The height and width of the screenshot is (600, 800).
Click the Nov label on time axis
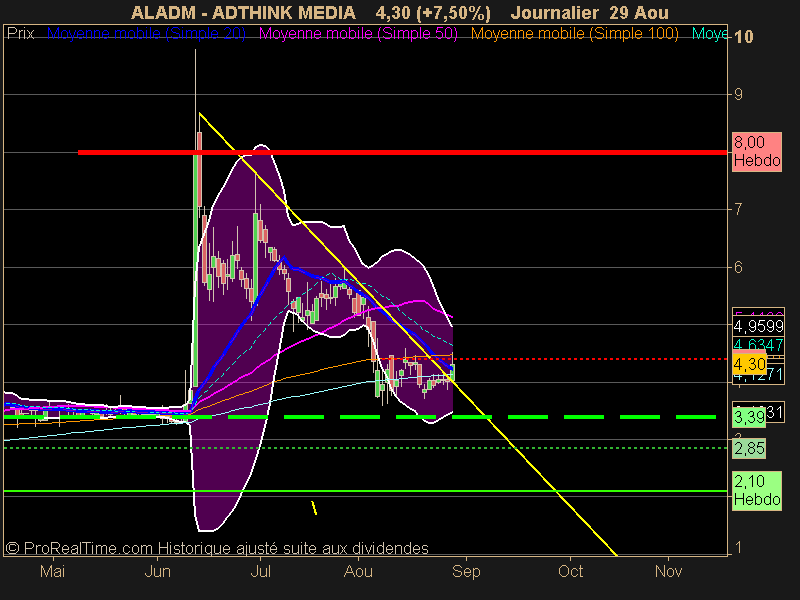click(668, 571)
